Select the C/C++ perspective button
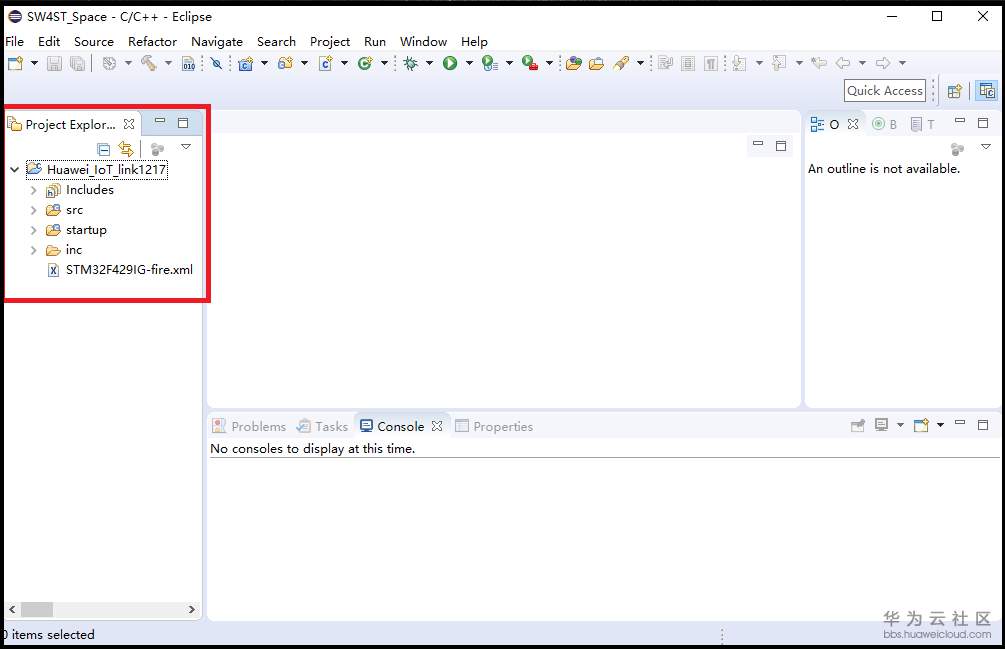This screenshot has width=1005, height=649. coord(987,91)
